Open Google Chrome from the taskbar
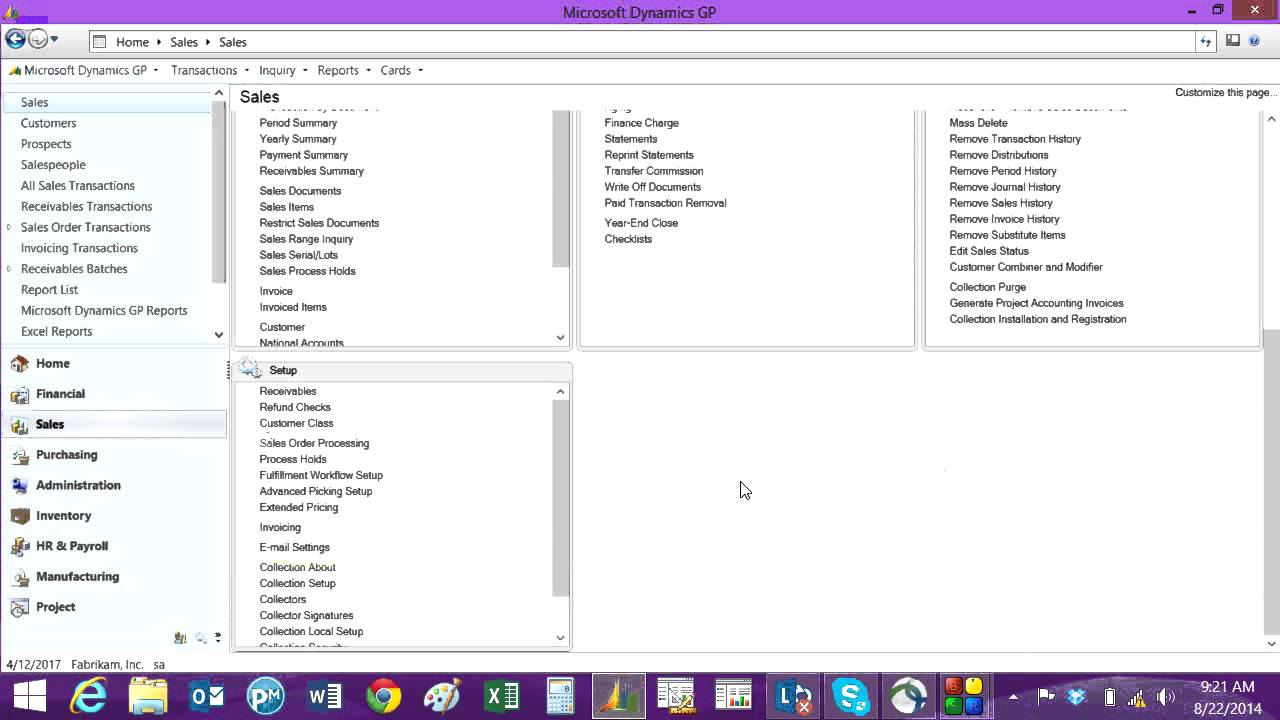1280x720 pixels. point(383,696)
